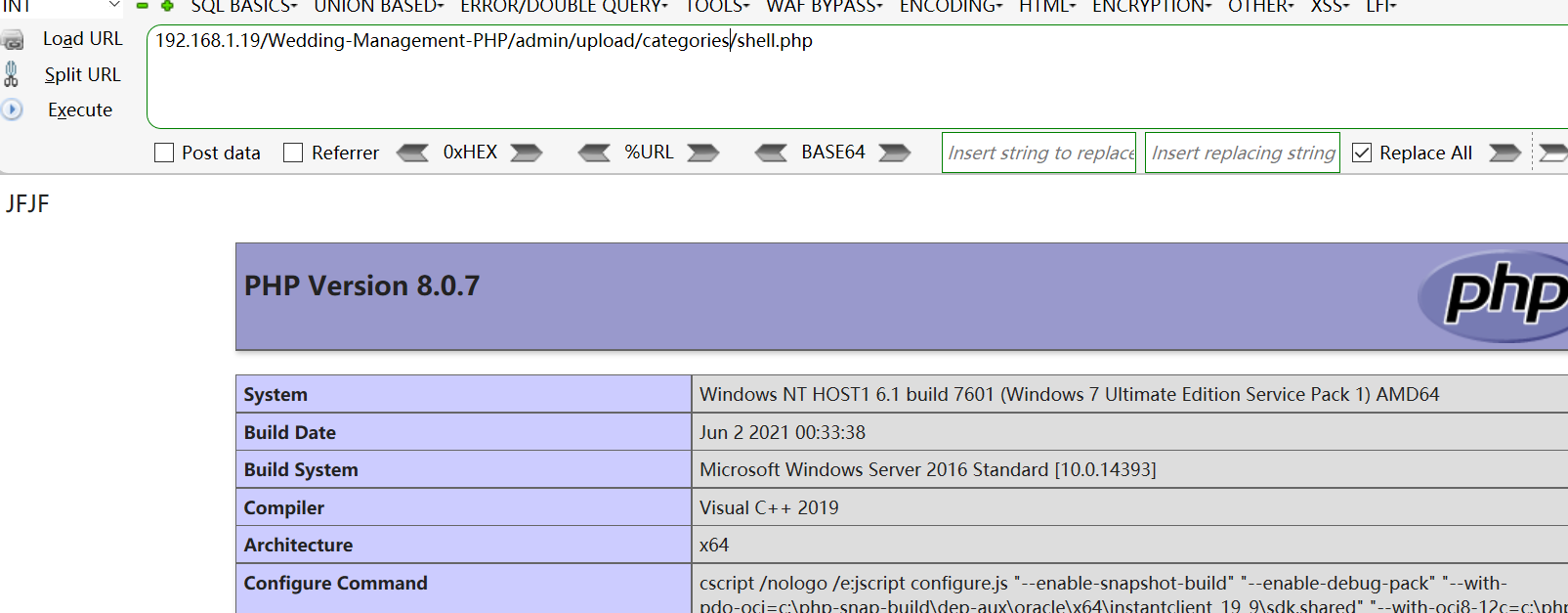The width and height of the screenshot is (1568, 613).
Task: Click right arrow beside BASE64 to encode
Action: (895, 153)
